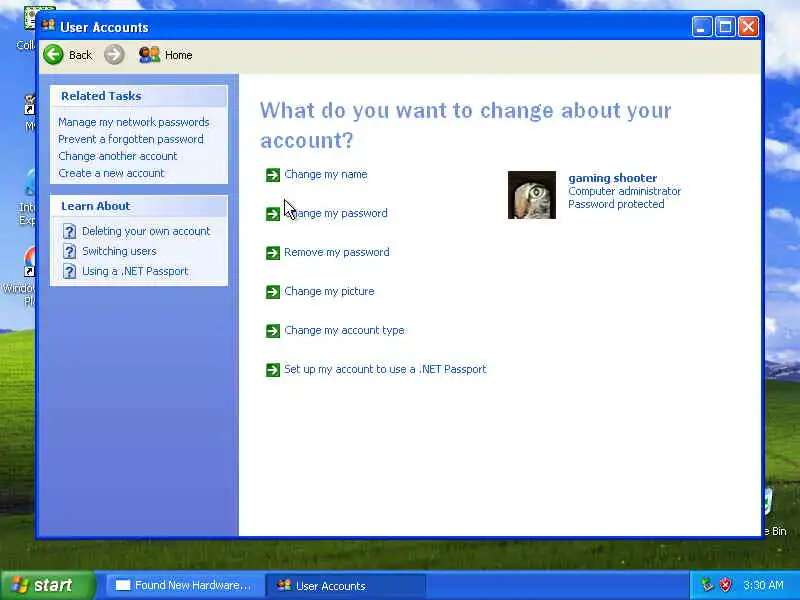The image size is (800, 600).
Task: Open Change my password link
Action: point(336,213)
